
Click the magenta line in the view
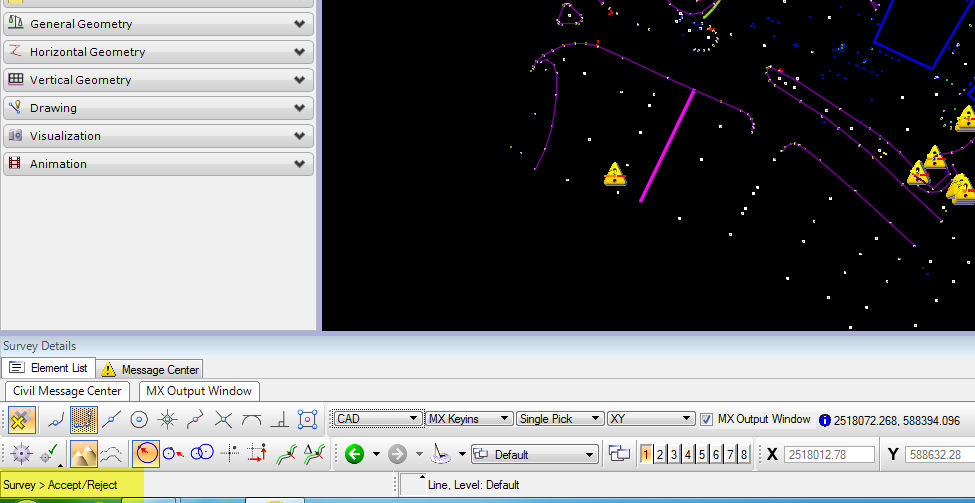667,145
